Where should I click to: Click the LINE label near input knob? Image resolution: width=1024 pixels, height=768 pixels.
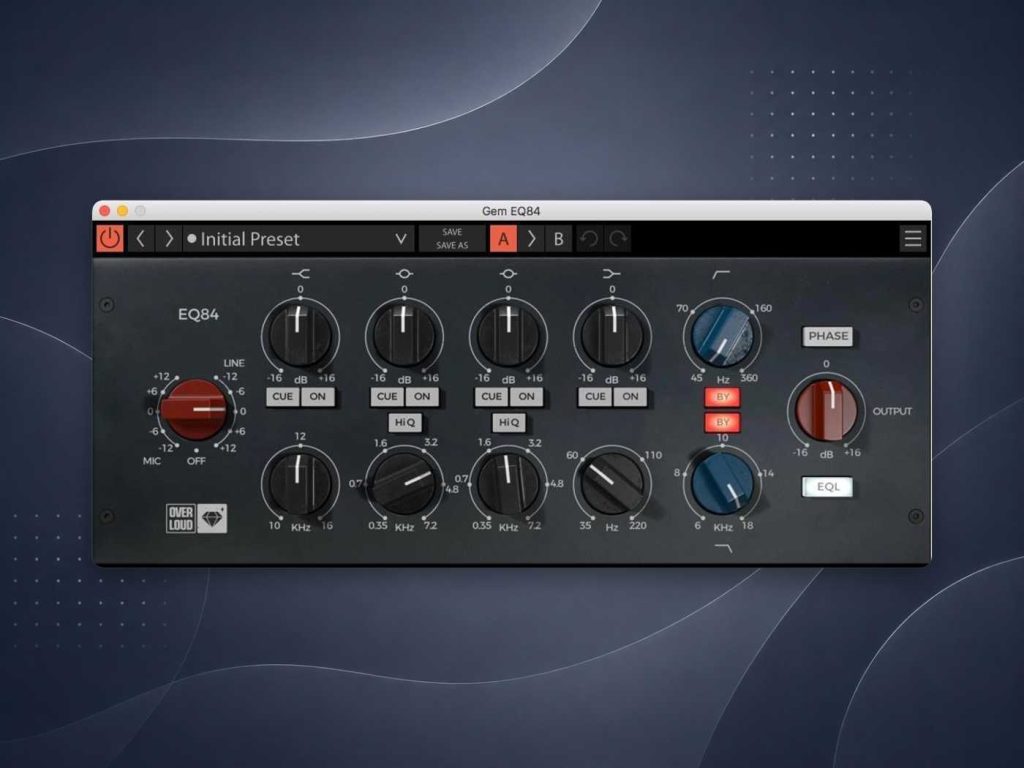click(x=234, y=363)
